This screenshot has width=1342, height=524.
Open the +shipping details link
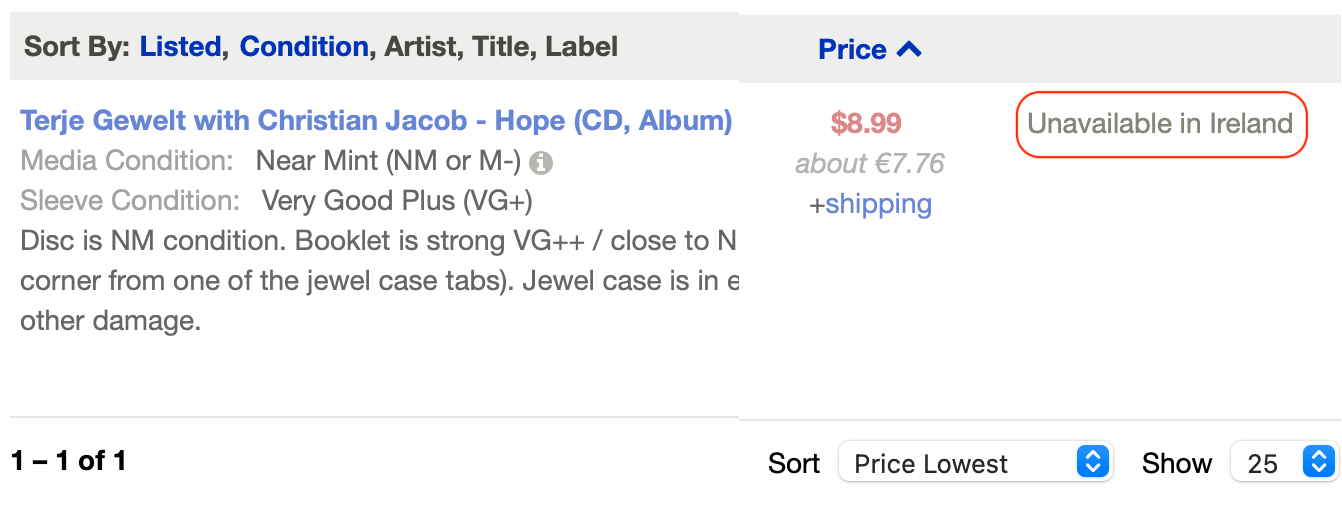click(870, 204)
